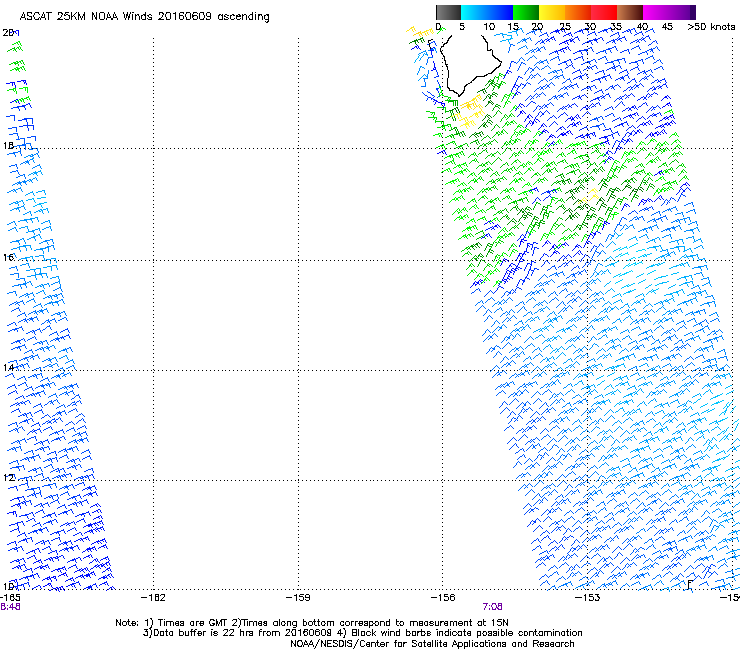This screenshot has width=740, height=650.
Task: Click the '15' label under color bar
Action: pos(513,27)
